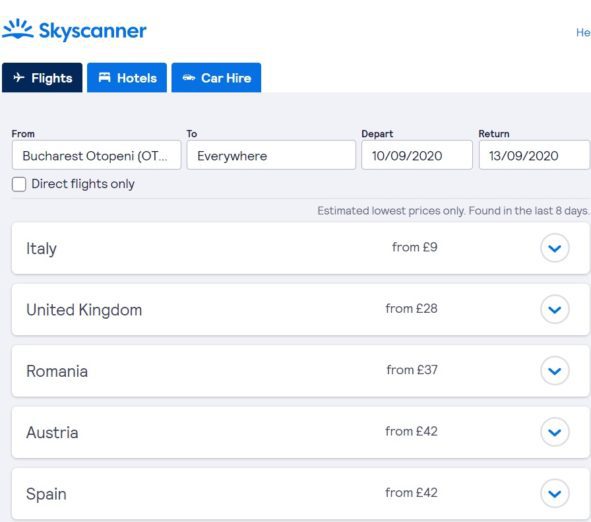Switch to the Hotels tab

coord(127,78)
